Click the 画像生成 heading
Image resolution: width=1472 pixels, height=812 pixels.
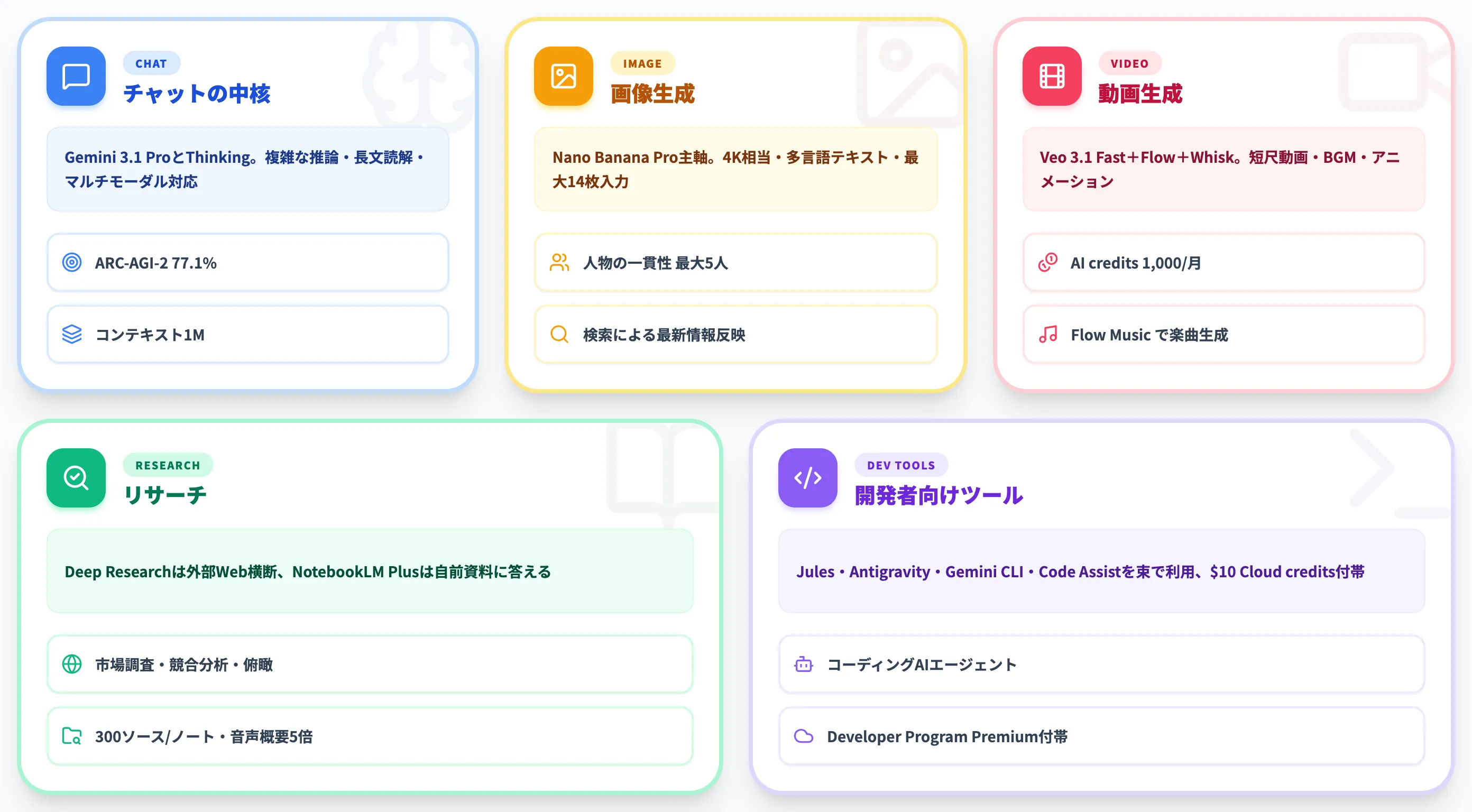pyautogui.click(x=652, y=94)
